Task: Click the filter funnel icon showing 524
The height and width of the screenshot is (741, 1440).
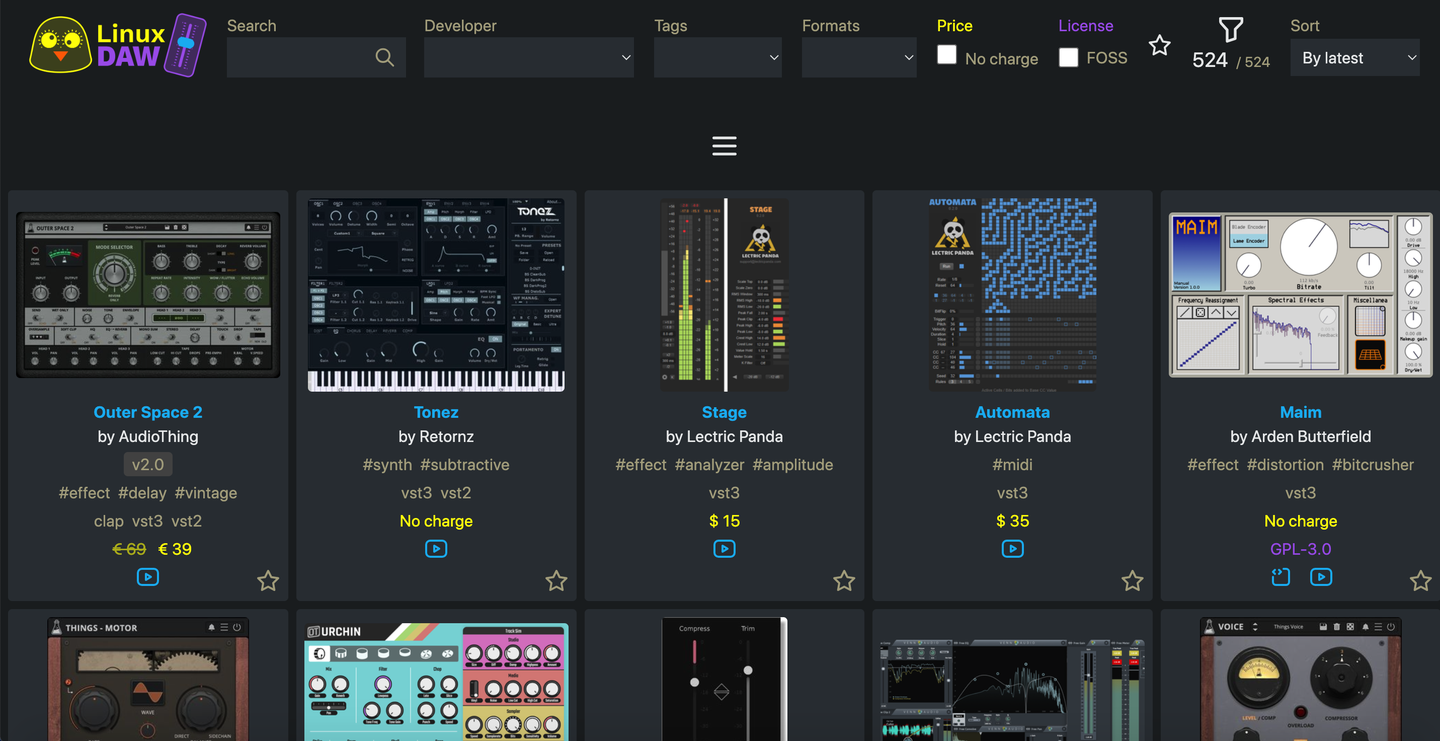Action: (x=1230, y=30)
